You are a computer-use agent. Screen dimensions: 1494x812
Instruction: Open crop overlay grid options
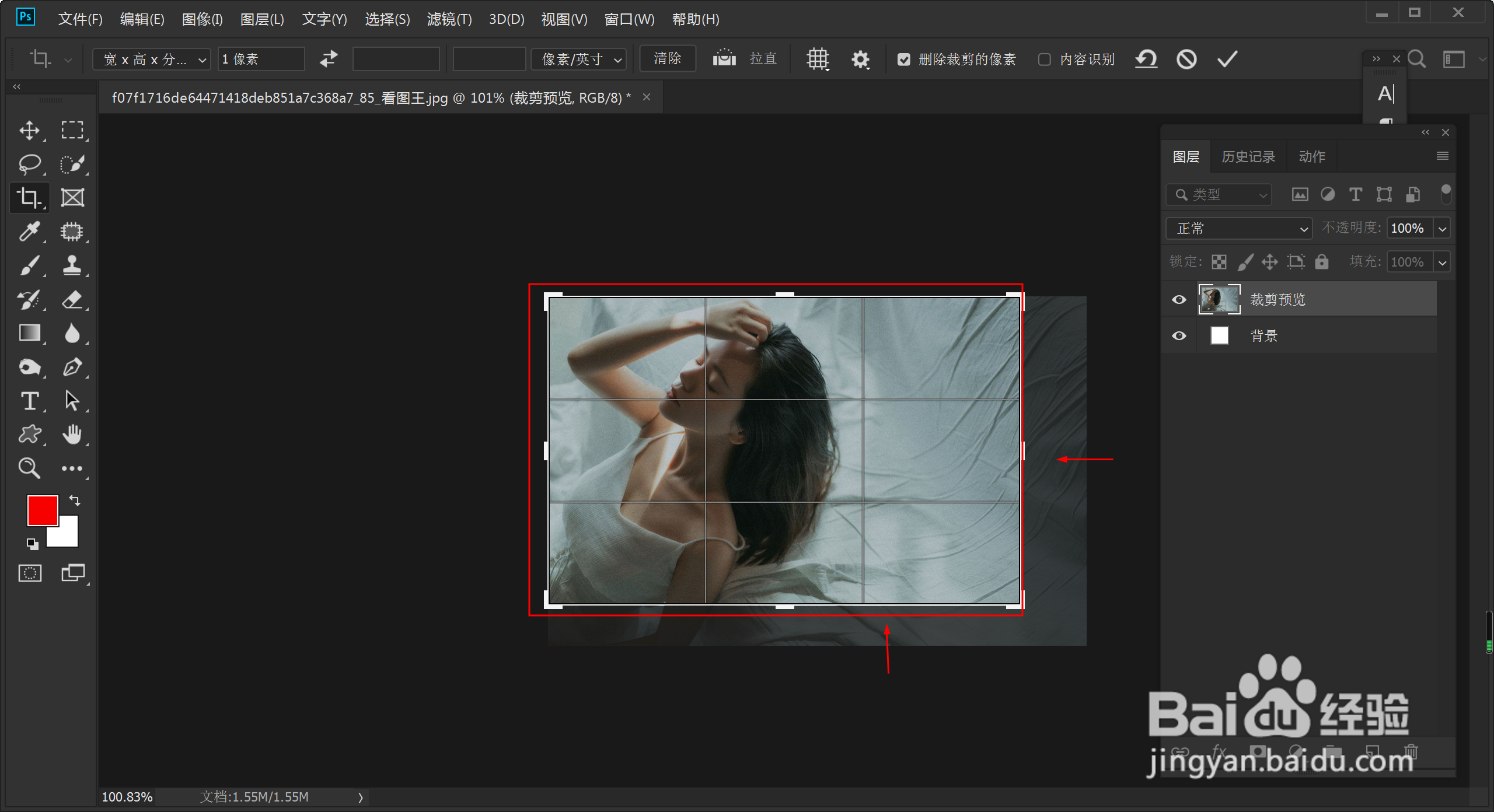818,59
